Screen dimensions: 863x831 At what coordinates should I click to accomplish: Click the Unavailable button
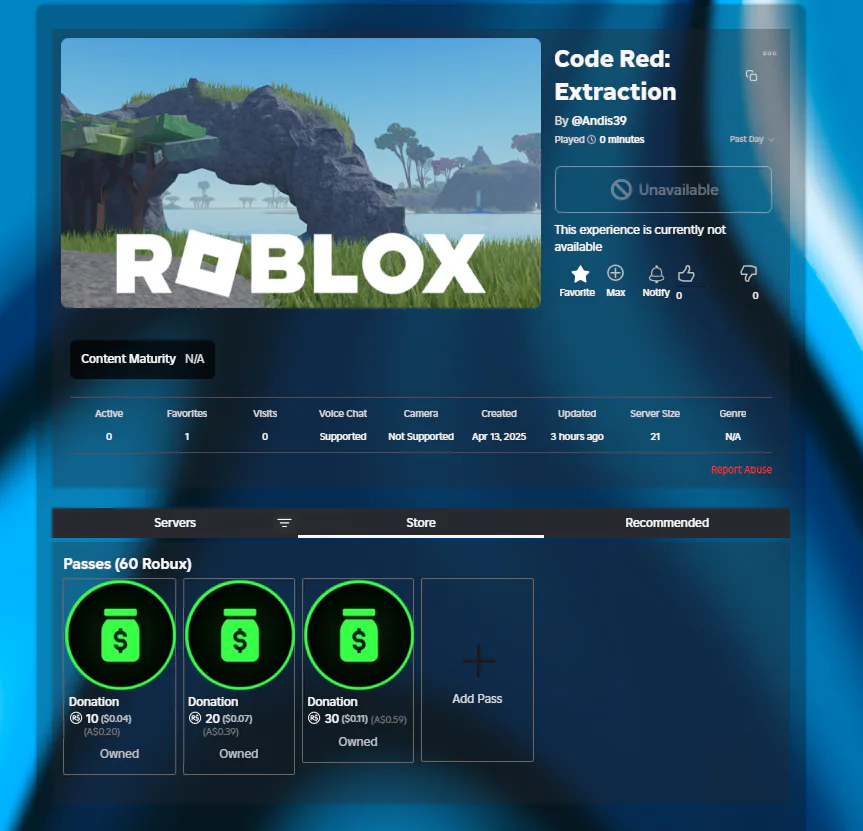click(x=663, y=189)
